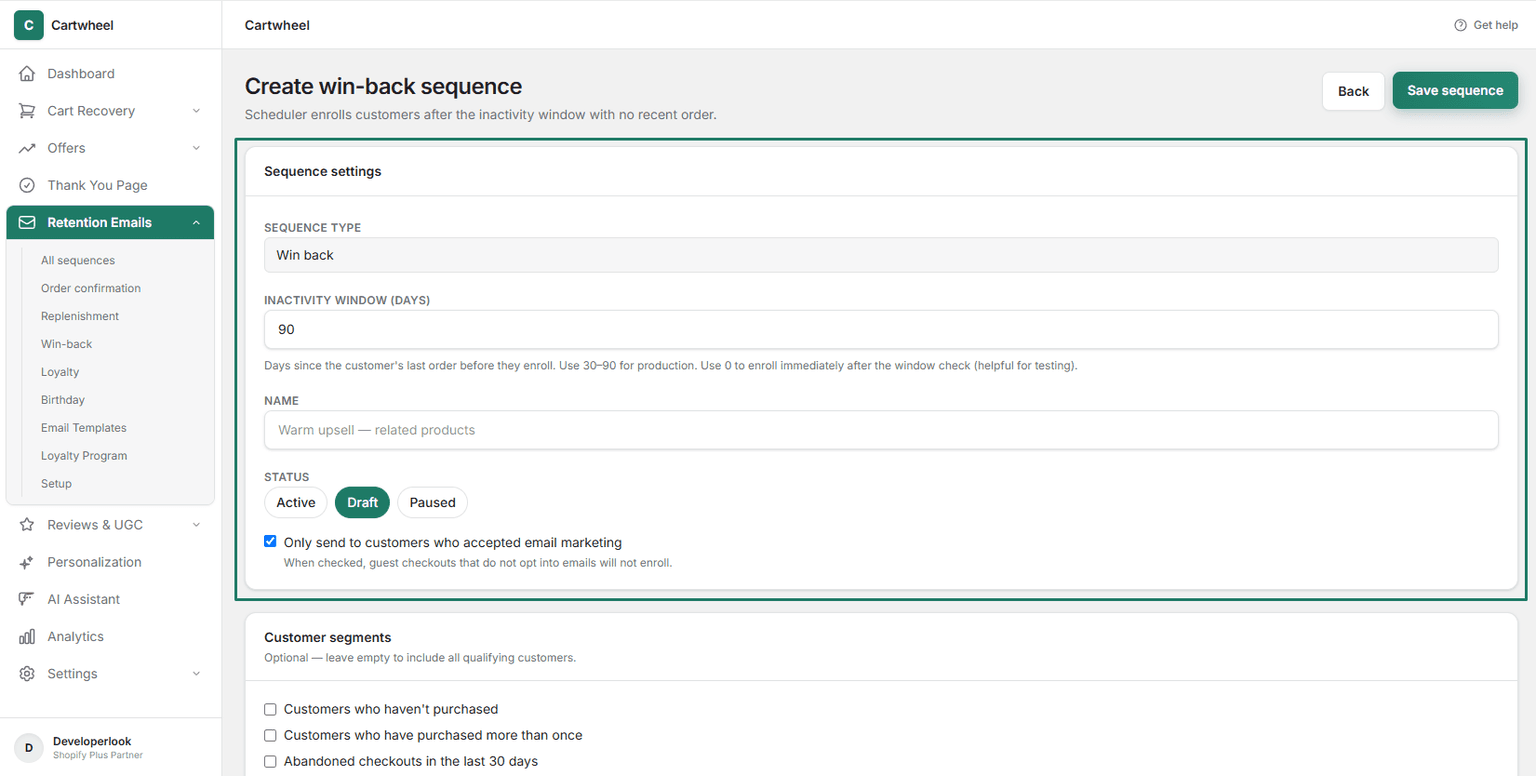Click the Offers trend arrow icon
The image size is (1536, 776).
point(27,148)
